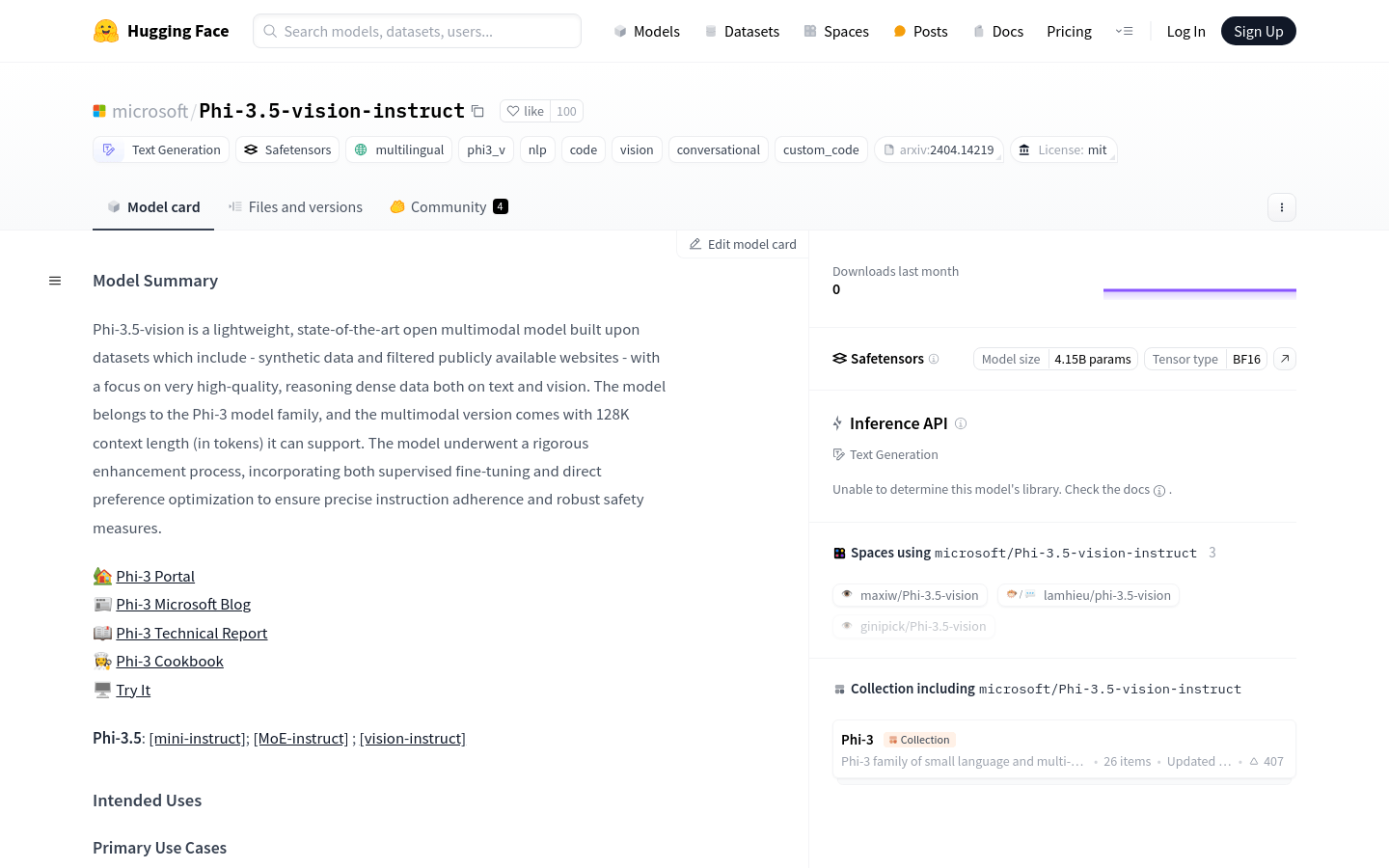
Task: Open the vision-instruct link
Action: point(413,738)
